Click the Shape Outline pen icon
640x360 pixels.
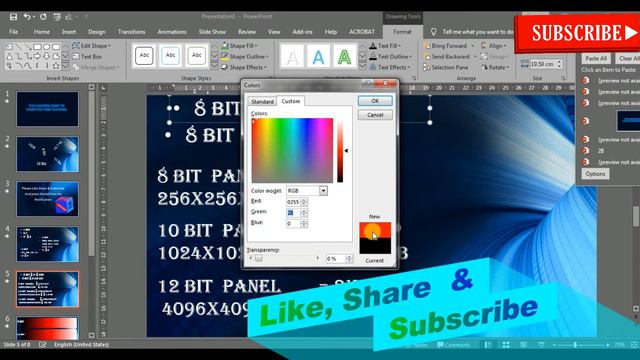[x=224, y=56]
